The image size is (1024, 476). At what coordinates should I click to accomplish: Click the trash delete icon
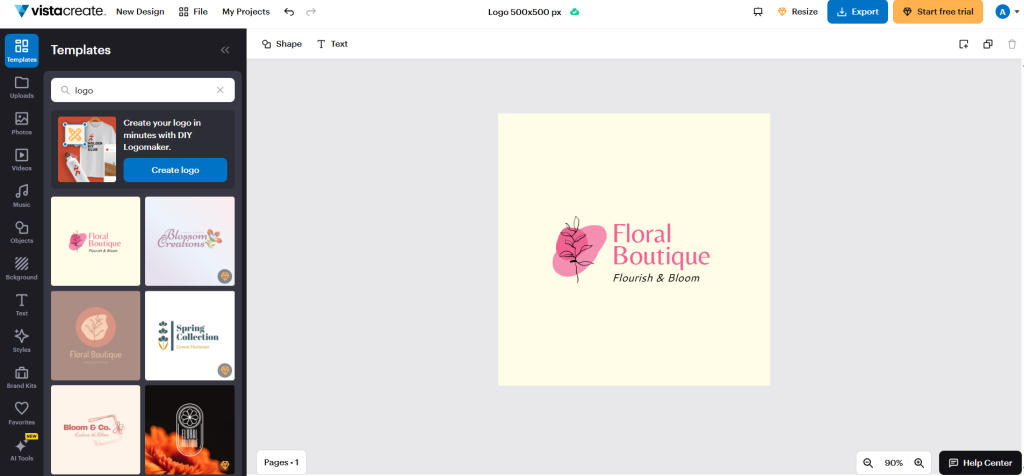click(1012, 44)
